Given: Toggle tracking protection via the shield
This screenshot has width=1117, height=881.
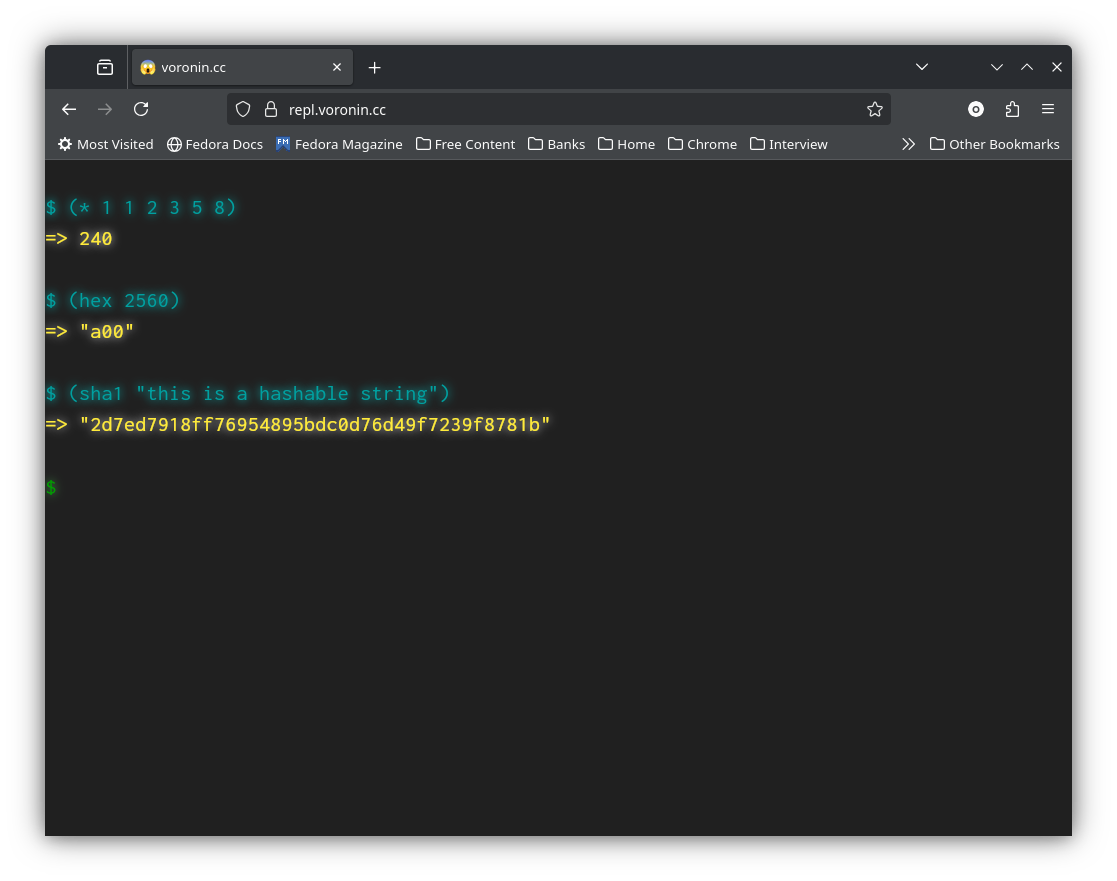Looking at the screenshot, I should [x=243, y=109].
